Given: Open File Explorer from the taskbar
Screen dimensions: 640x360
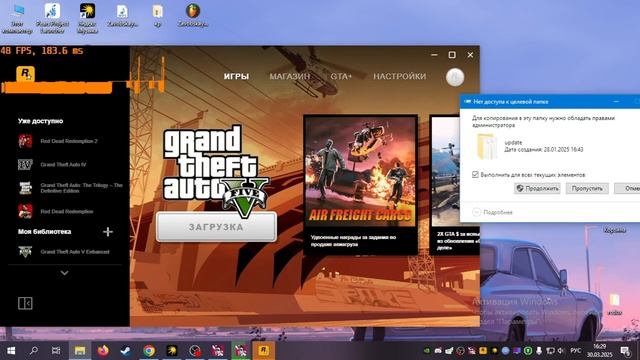Looking at the screenshot, I should pos(80,350).
